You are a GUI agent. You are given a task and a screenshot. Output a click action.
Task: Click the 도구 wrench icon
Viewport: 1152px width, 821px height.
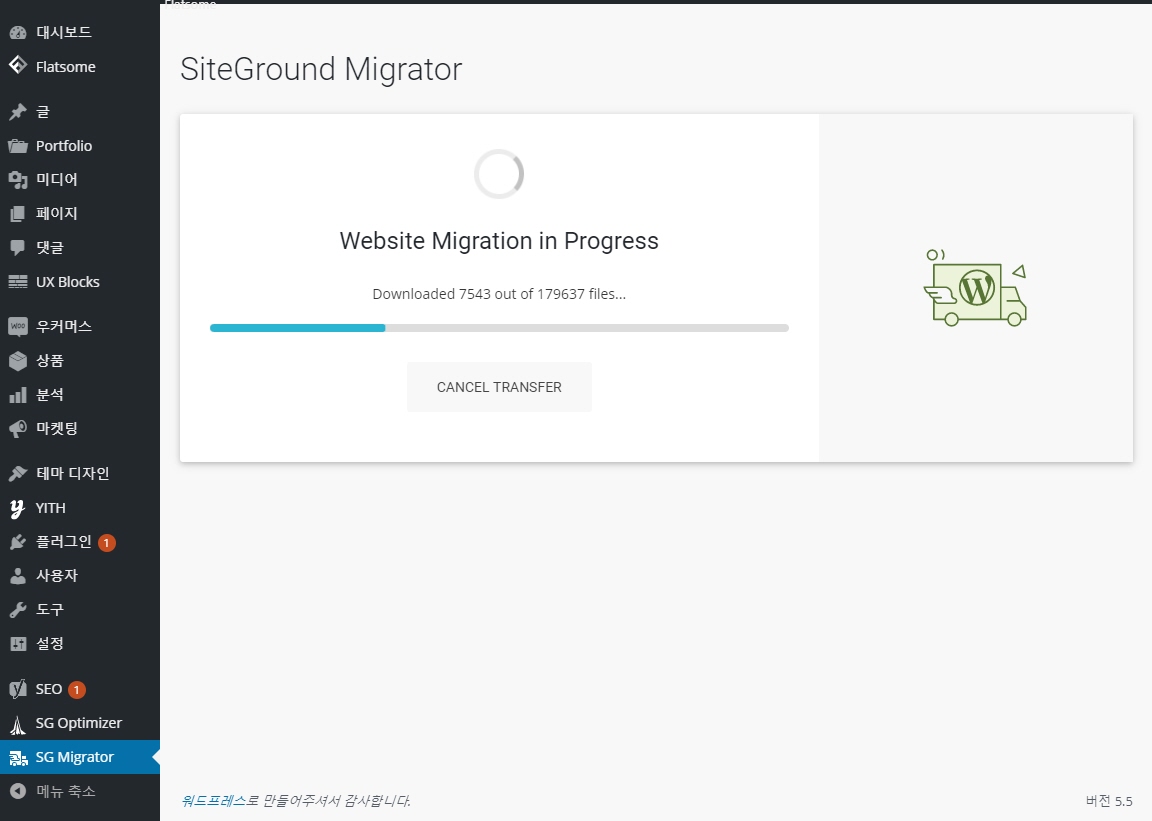[18, 610]
